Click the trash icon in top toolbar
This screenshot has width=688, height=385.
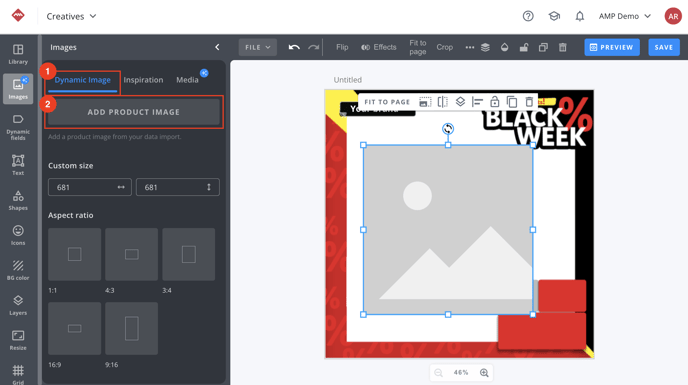(563, 47)
